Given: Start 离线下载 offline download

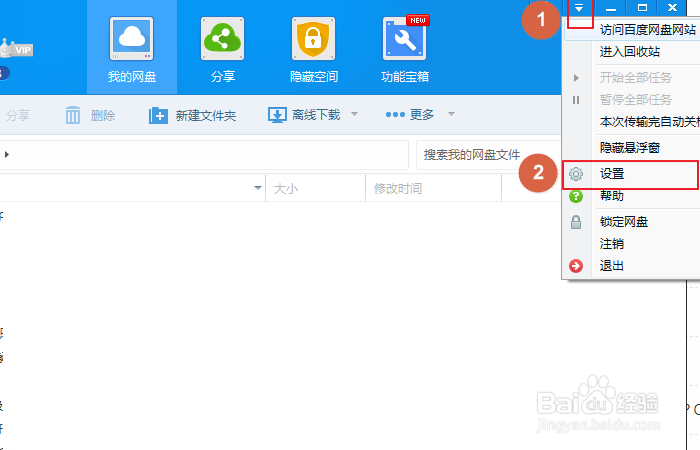Looking at the screenshot, I should 316,115.
